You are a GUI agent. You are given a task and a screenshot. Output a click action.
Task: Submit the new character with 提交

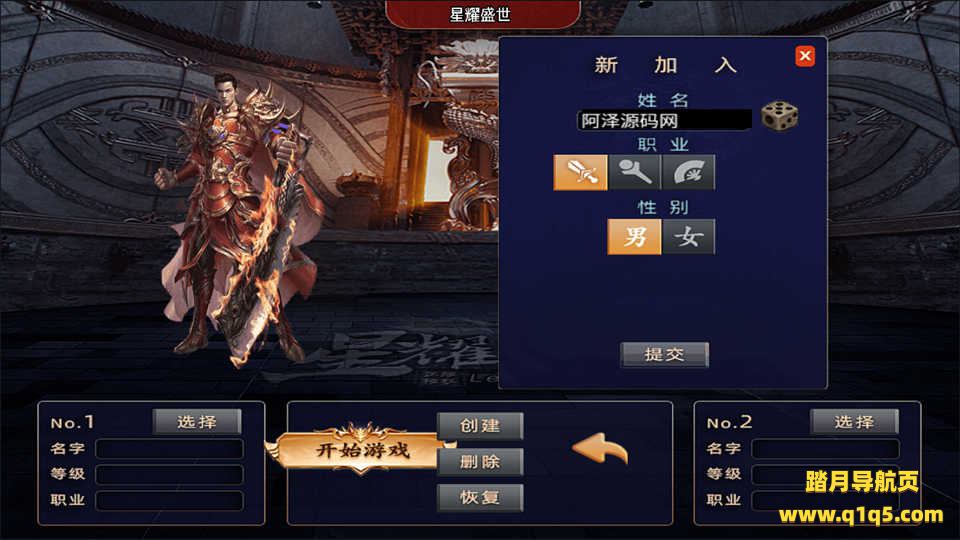point(664,354)
